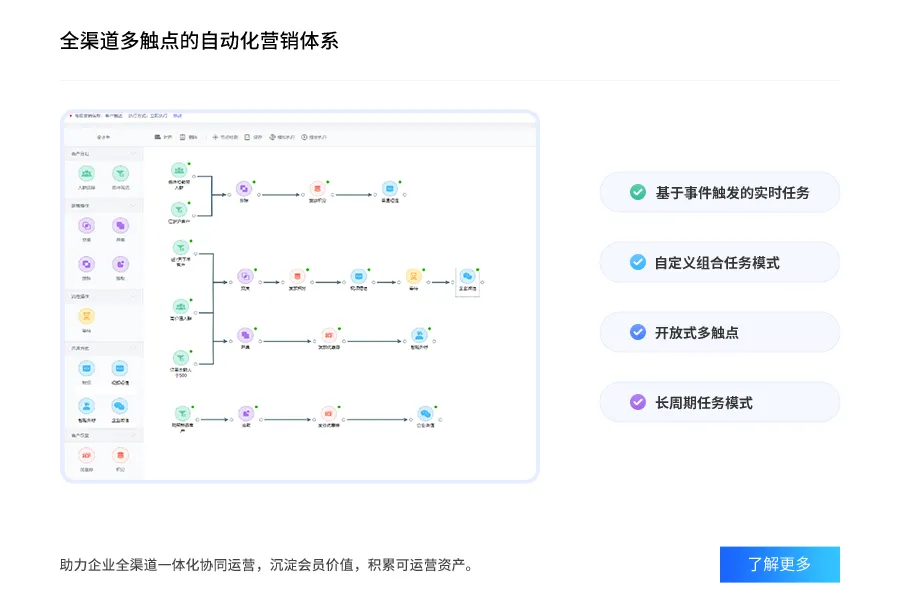The image size is (900, 604).
Task: Click the blue WeChat bubbles icon in the palette
Action: tap(120, 406)
